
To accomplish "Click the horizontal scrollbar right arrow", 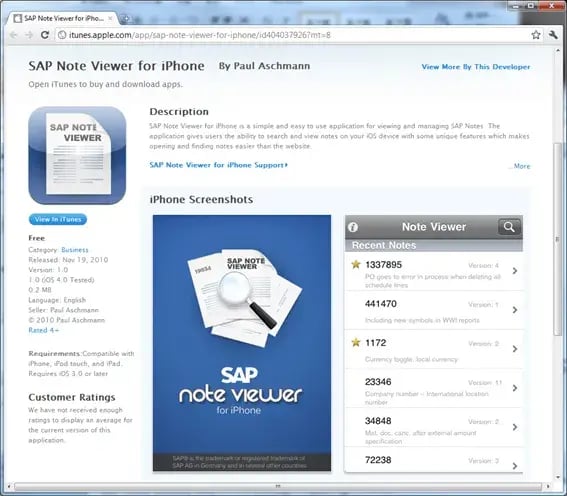I will (548, 487).
